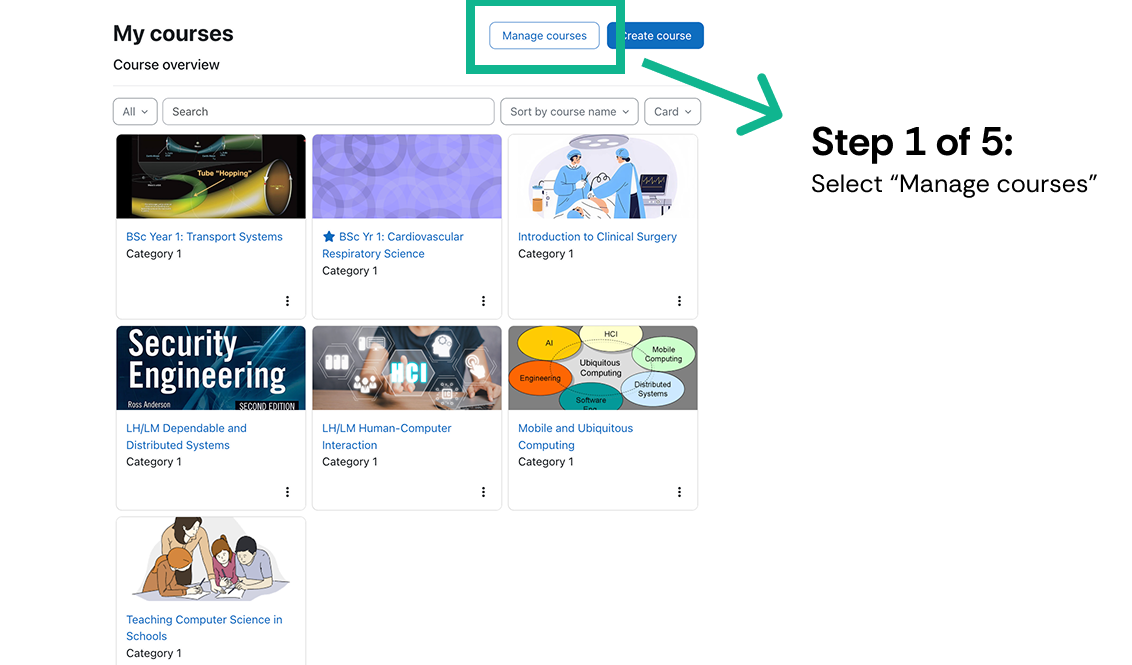Open the All courses filter dropdown
This screenshot has height=665, width=1132.
[x=135, y=112]
